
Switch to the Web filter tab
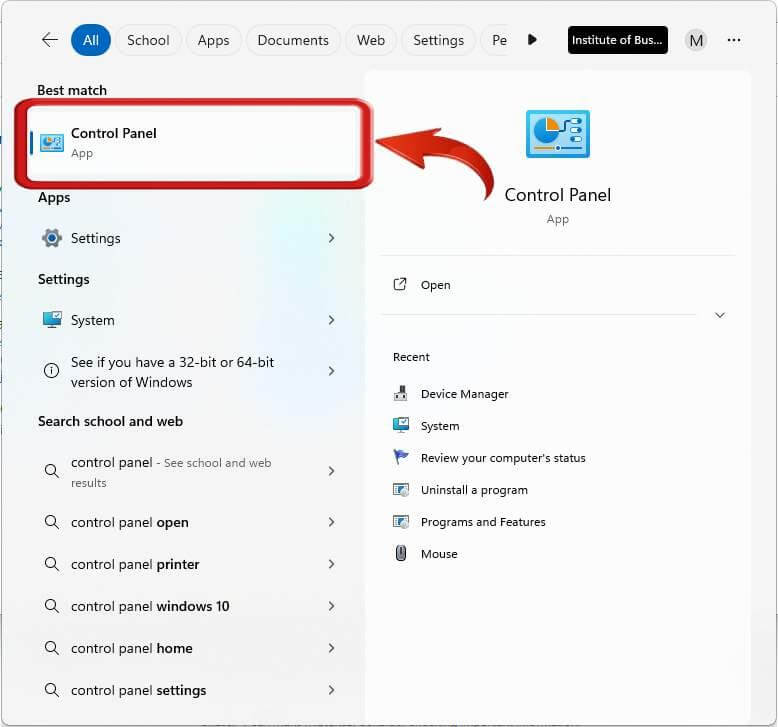point(371,40)
